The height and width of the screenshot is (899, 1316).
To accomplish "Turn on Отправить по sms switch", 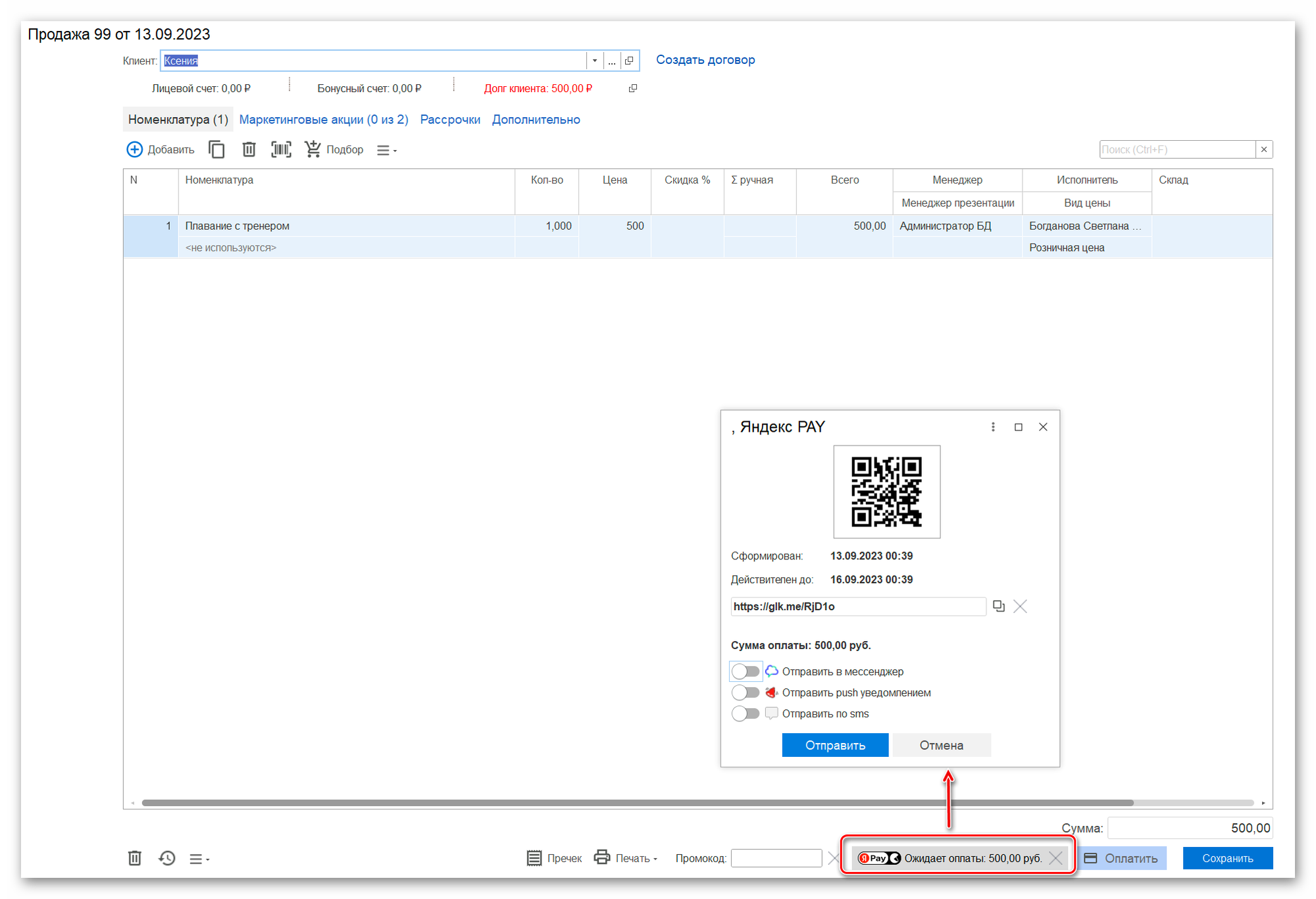I will [x=746, y=713].
